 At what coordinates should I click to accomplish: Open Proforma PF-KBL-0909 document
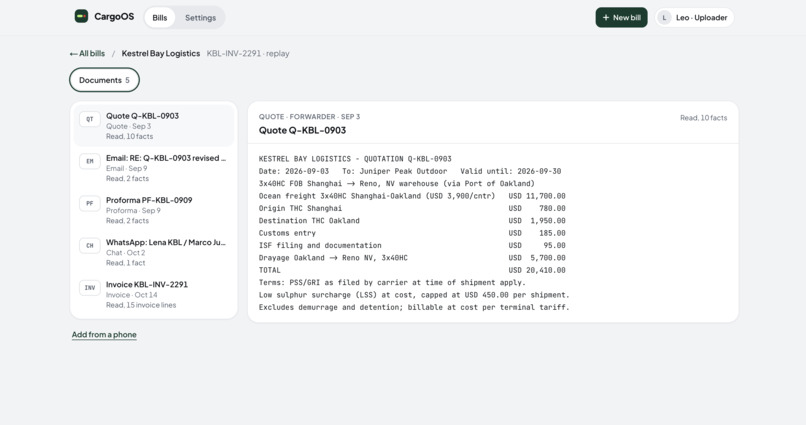click(154, 210)
